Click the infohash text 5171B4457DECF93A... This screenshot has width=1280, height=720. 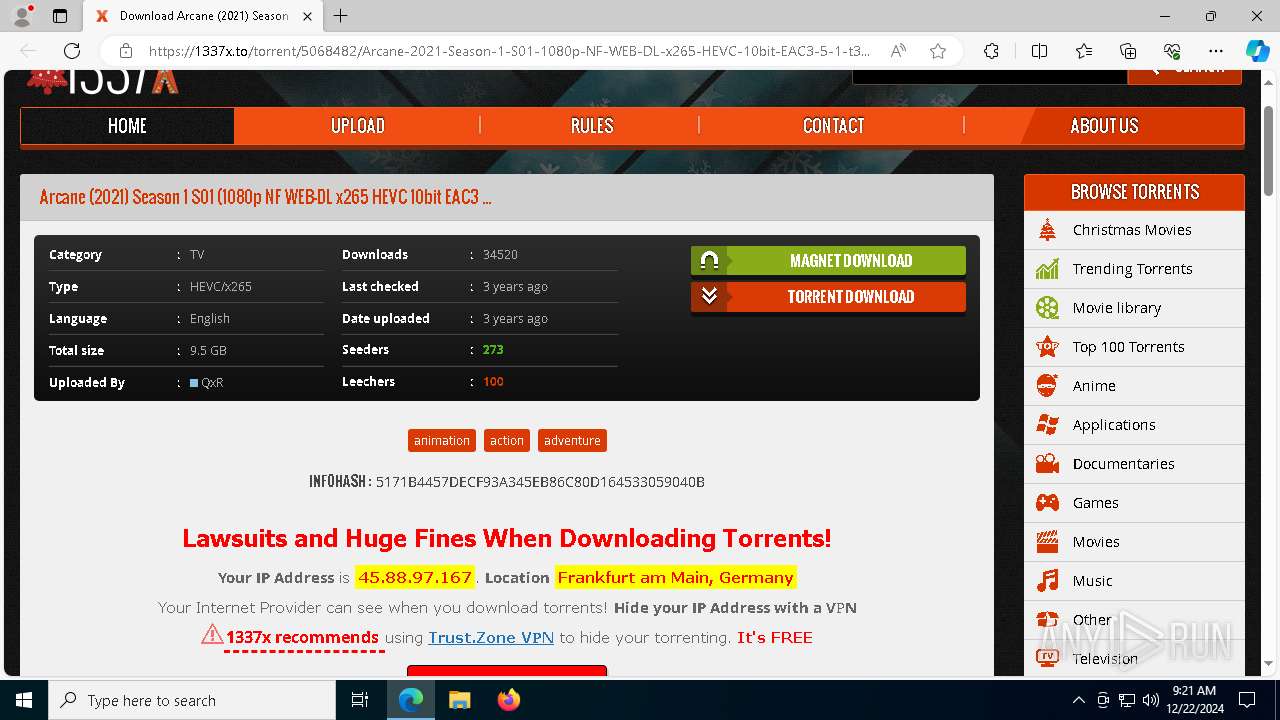[x=540, y=482]
